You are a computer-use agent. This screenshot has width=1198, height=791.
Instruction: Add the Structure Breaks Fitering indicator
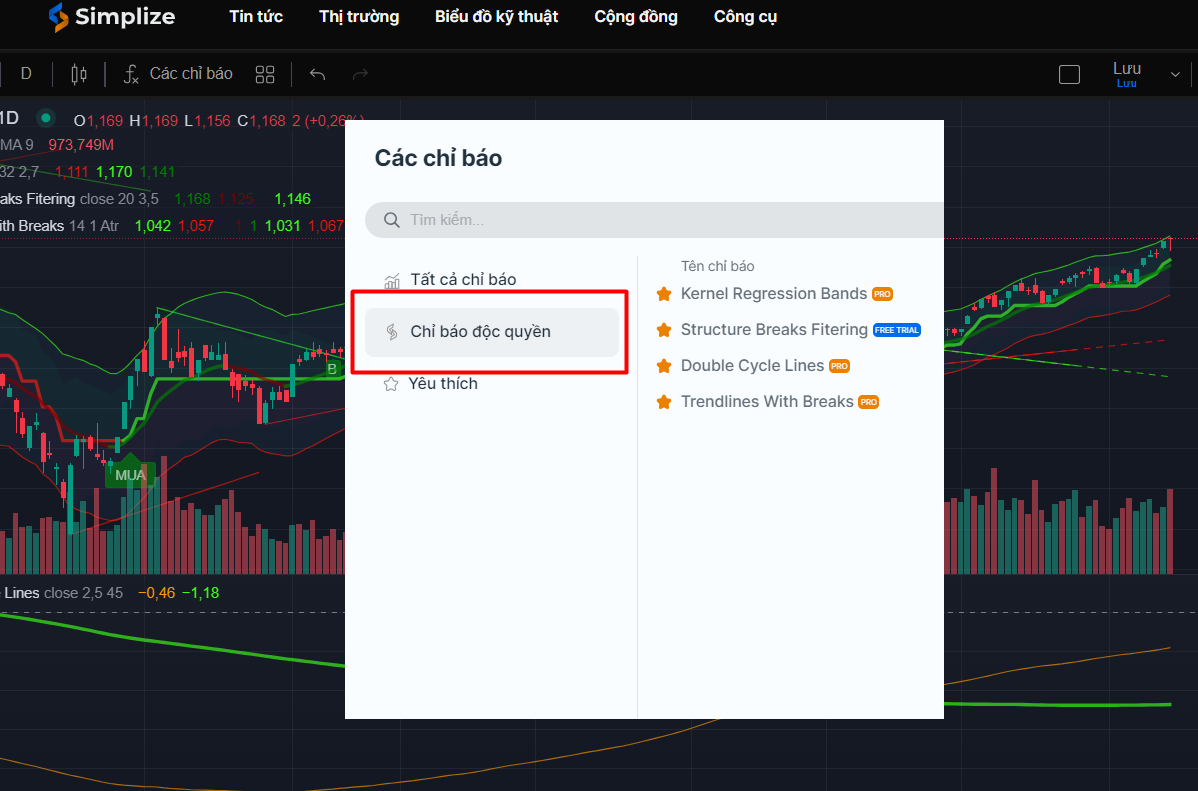pyautogui.click(x=774, y=330)
